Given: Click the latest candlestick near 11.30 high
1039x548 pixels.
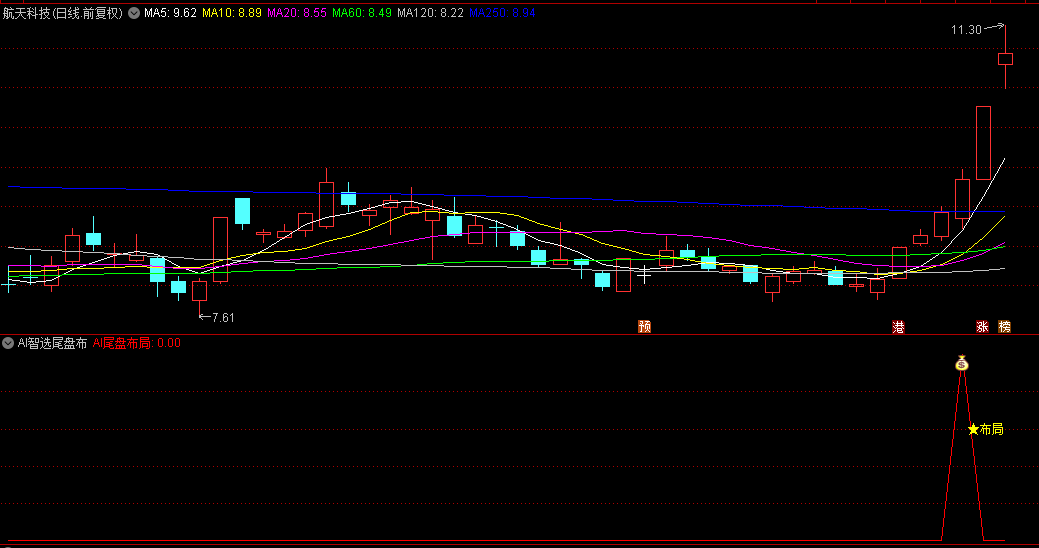Looking at the screenshot, I should (1005, 59).
